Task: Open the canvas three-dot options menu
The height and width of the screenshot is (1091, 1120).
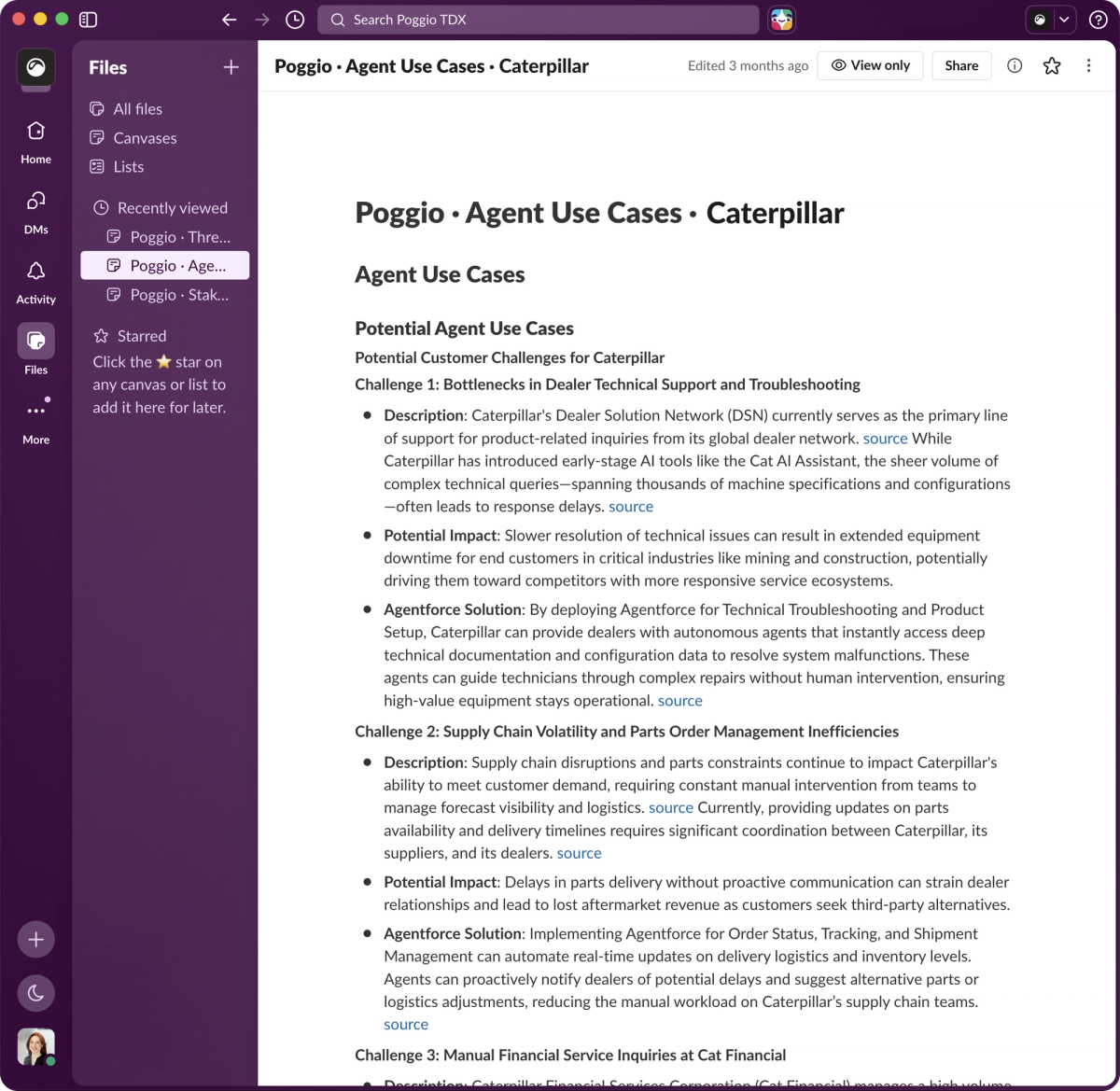Action: pyautogui.click(x=1088, y=65)
